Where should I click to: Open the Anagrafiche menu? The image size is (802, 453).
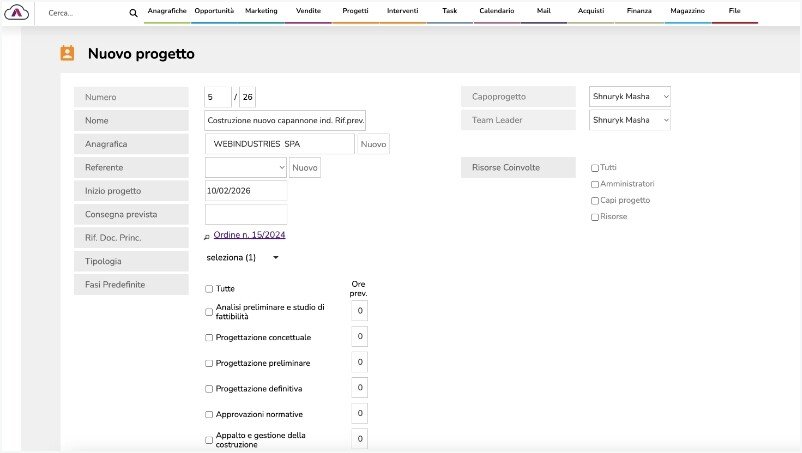tap(166, 10)
